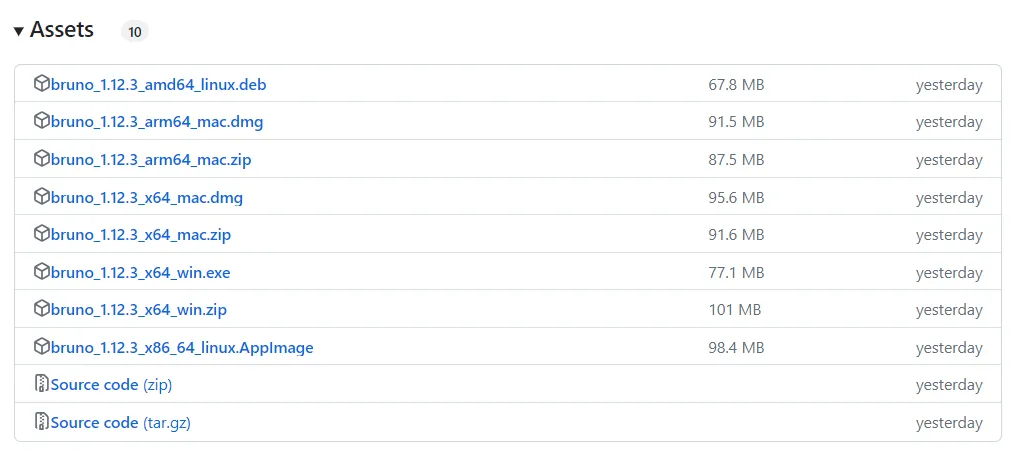Download bruno_1.12.3_amd64_linux.deb
Screen dimensions: 1020x460
159,85
